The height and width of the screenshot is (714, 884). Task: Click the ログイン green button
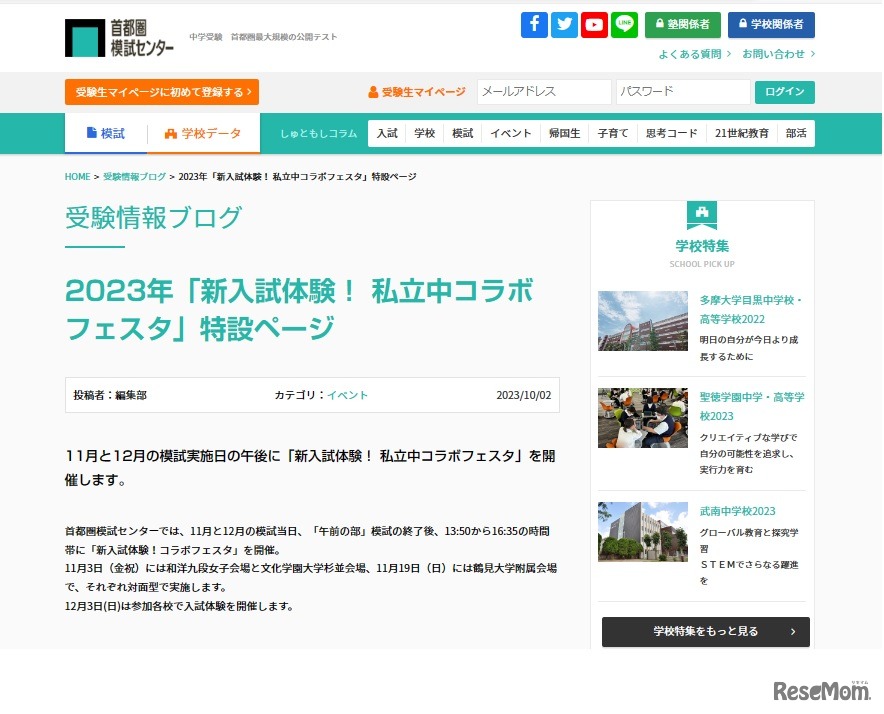(785, 91)
